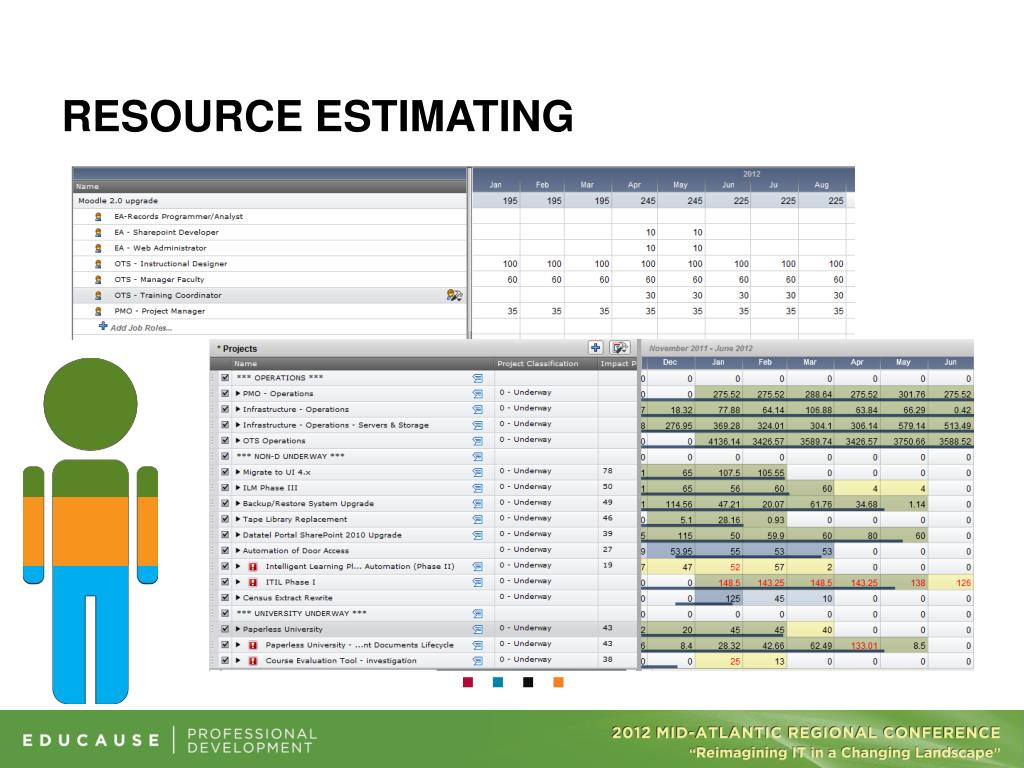Uncheck the *** OPERATIONS *** checkbox

[x=225, y=377]
